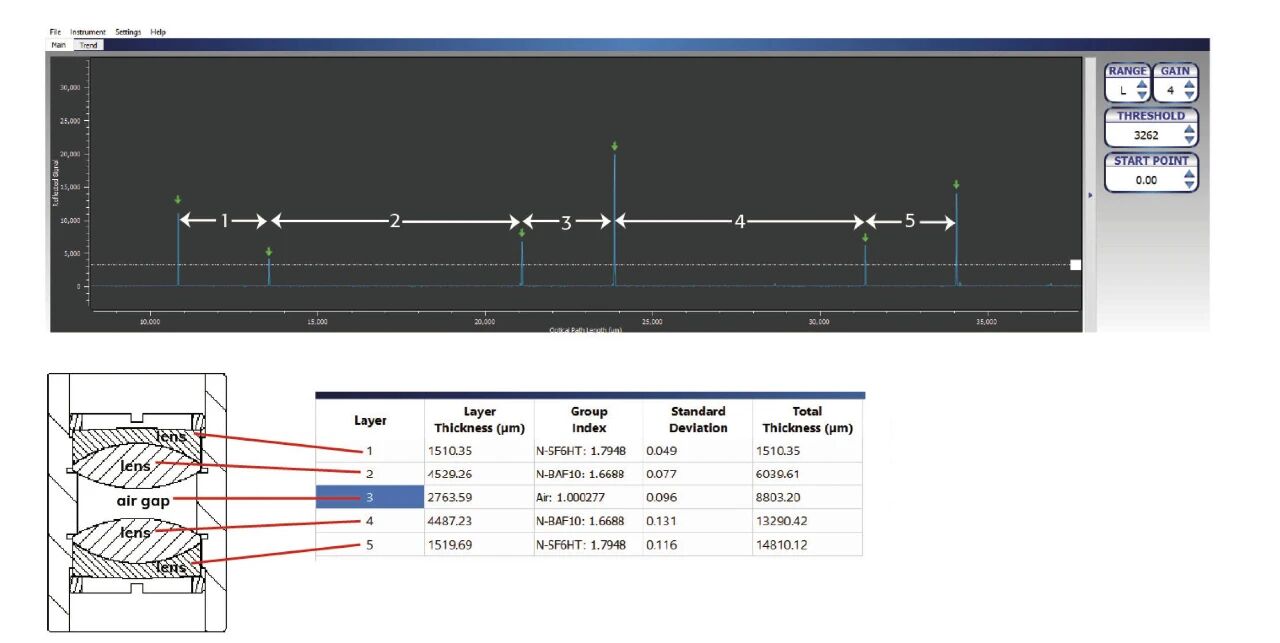Click N-SF6HT: 1.7948 cell in row 5
This screenshot has height=643, width=1280.
point(588,544)
